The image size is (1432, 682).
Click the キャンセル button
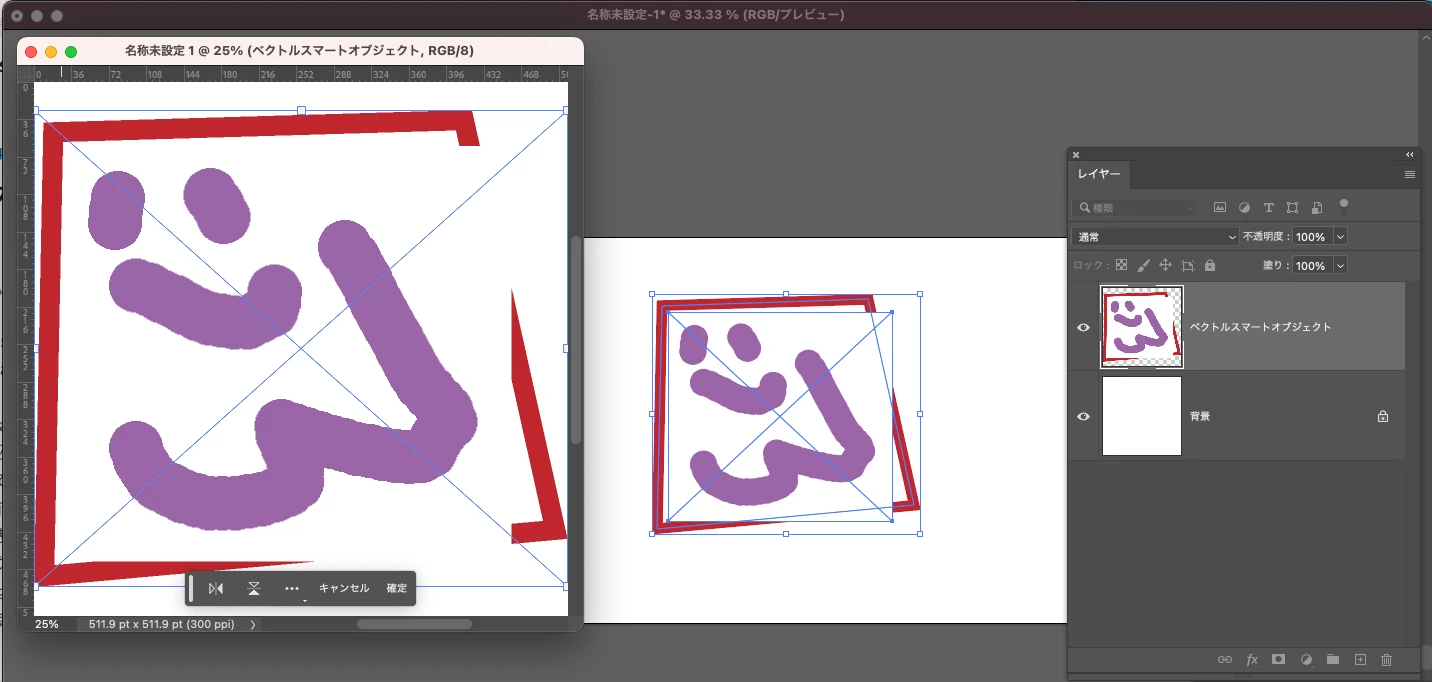[x=344, y=588]
